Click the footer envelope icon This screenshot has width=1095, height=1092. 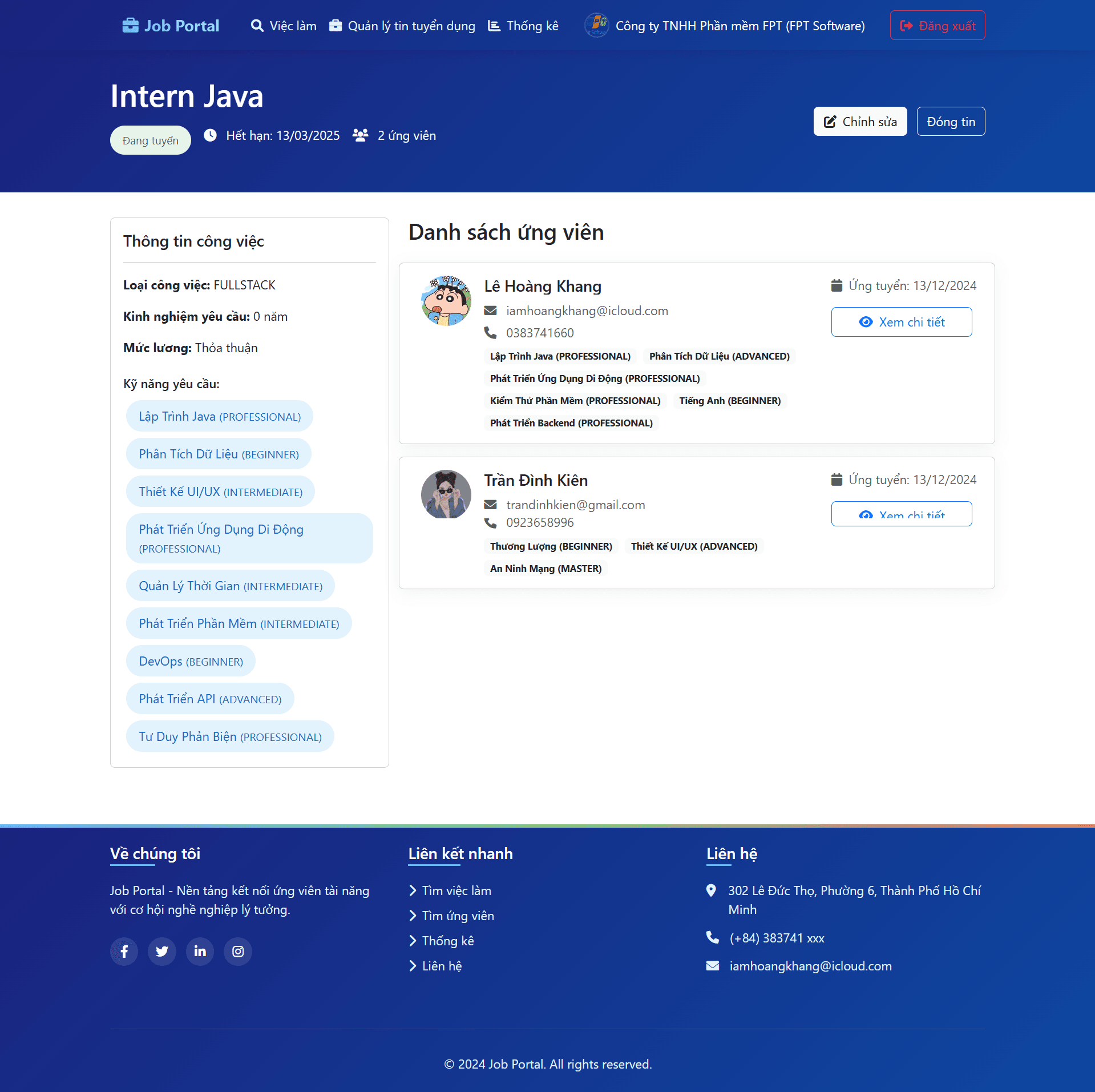pos(712,966)
